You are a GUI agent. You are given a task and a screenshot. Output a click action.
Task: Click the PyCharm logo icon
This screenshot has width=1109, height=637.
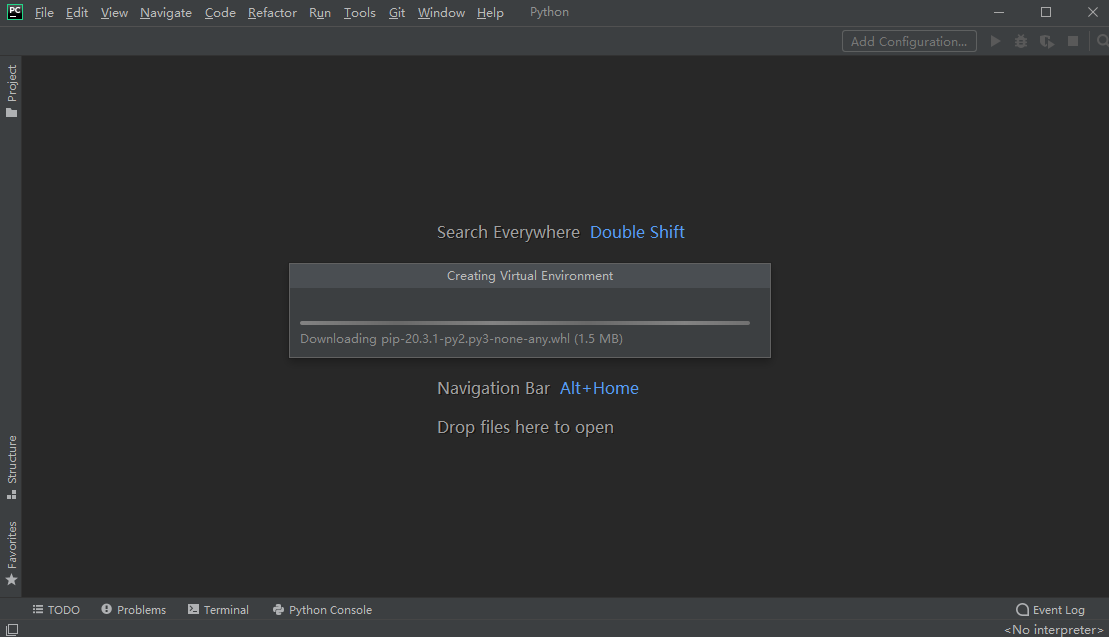tap(14, 12)
